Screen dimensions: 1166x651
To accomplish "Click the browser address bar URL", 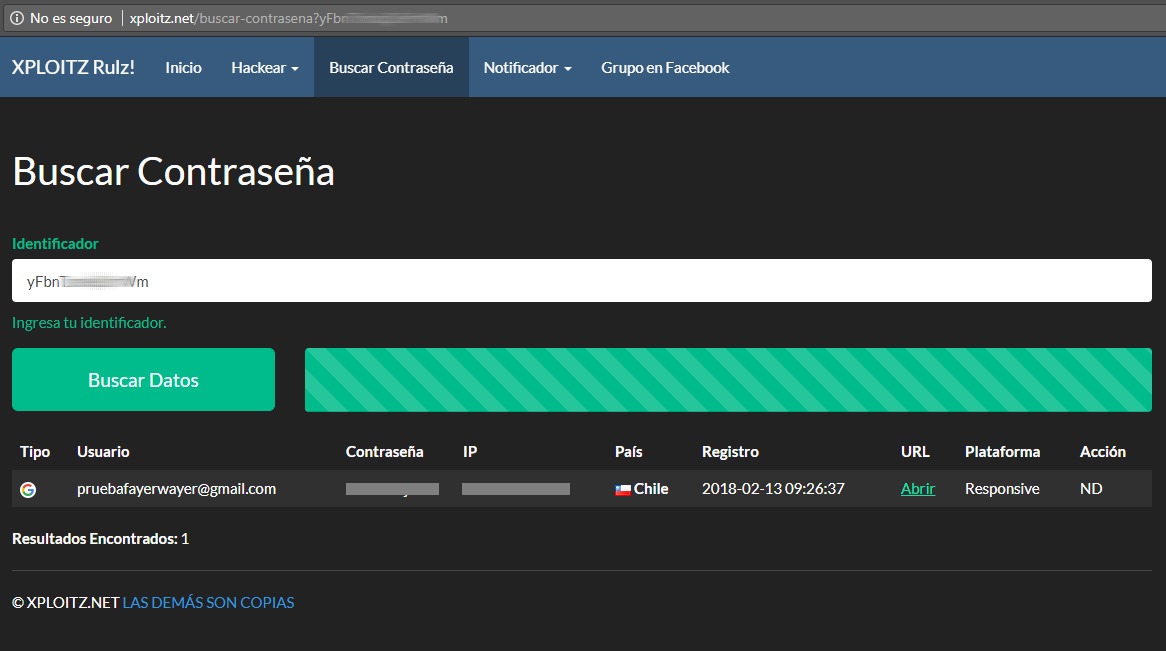I will 289,19.
